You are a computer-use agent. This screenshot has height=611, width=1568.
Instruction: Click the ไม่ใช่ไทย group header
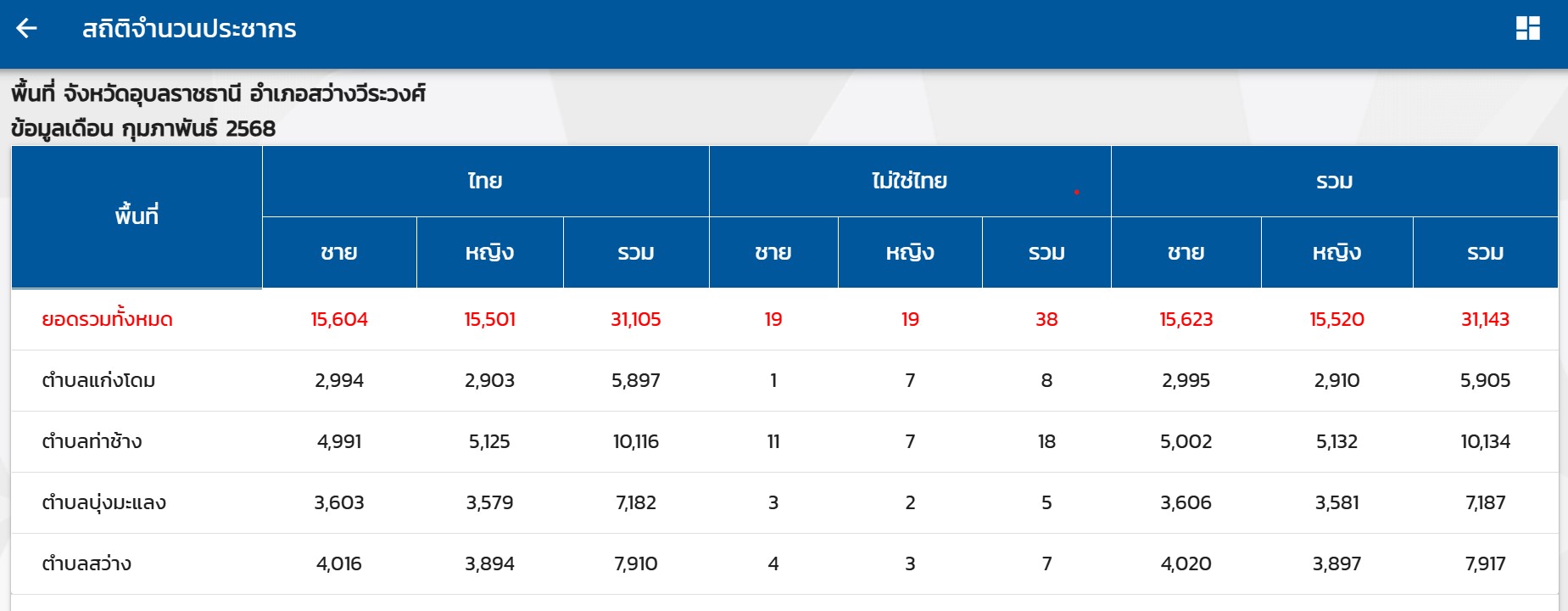pos(909,181)
